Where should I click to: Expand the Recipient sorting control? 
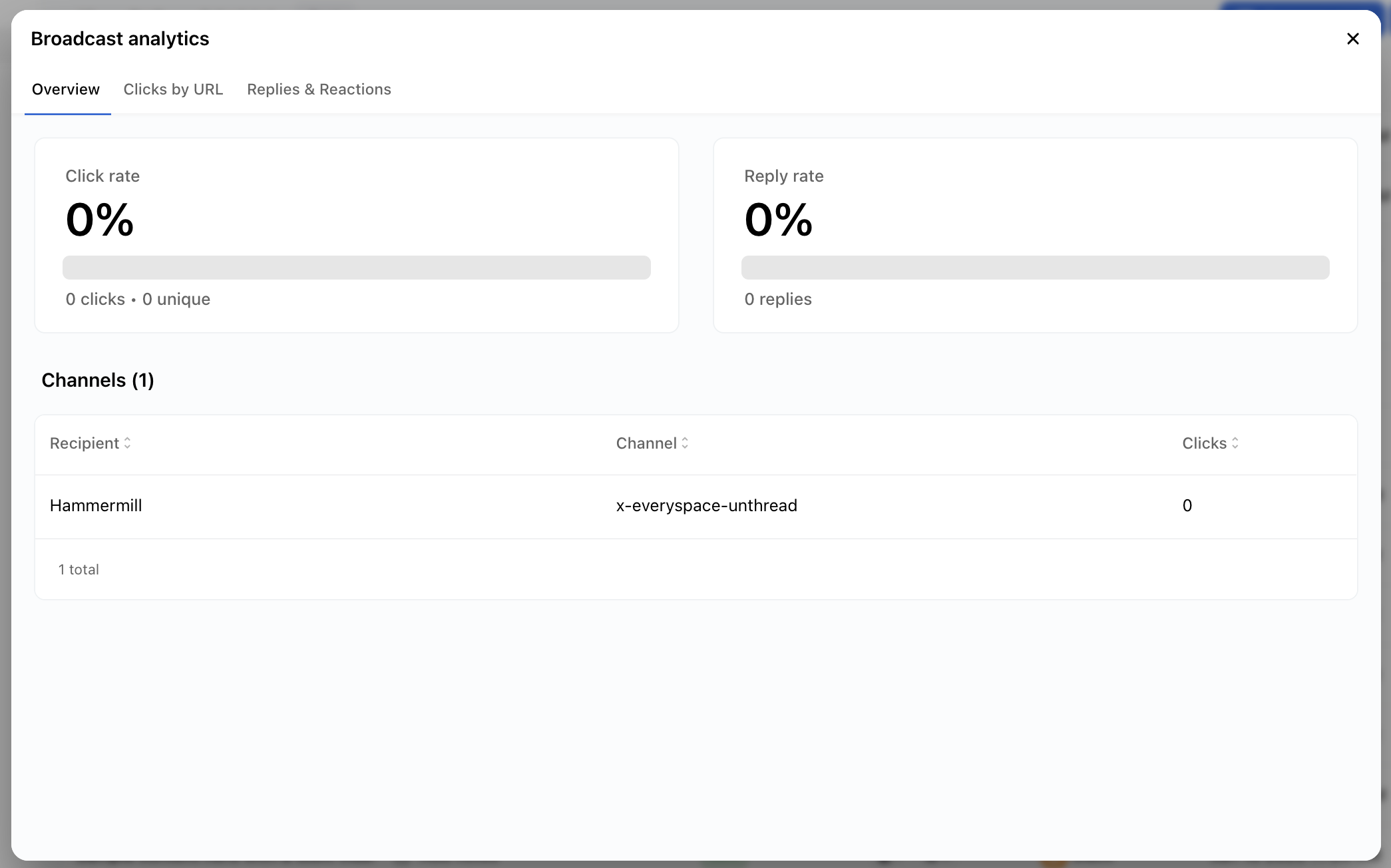click(127, 443)
